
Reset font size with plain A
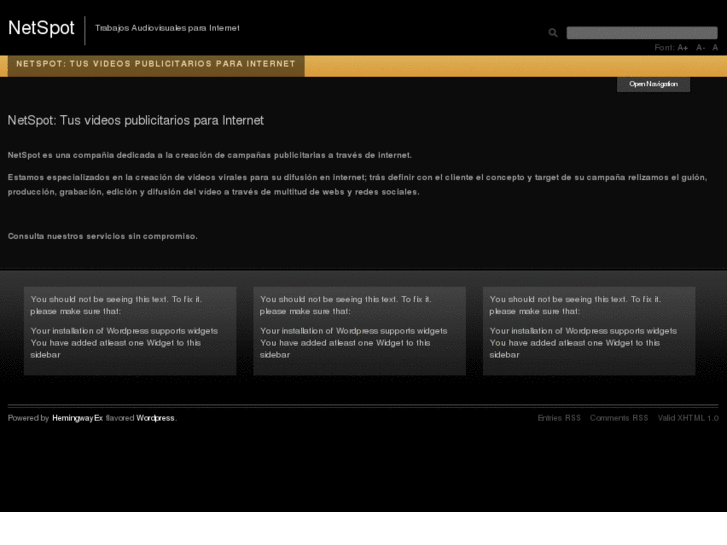point(715,47)
